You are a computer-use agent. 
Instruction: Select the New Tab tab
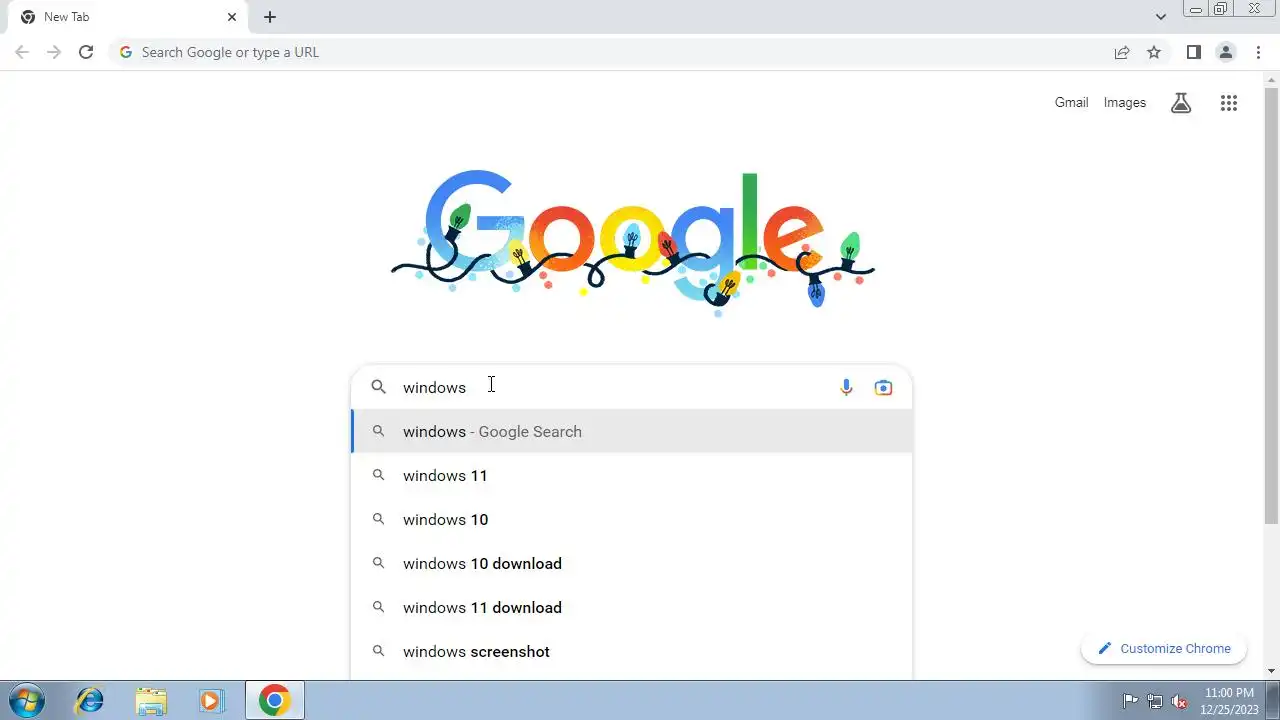pos(128,18)
